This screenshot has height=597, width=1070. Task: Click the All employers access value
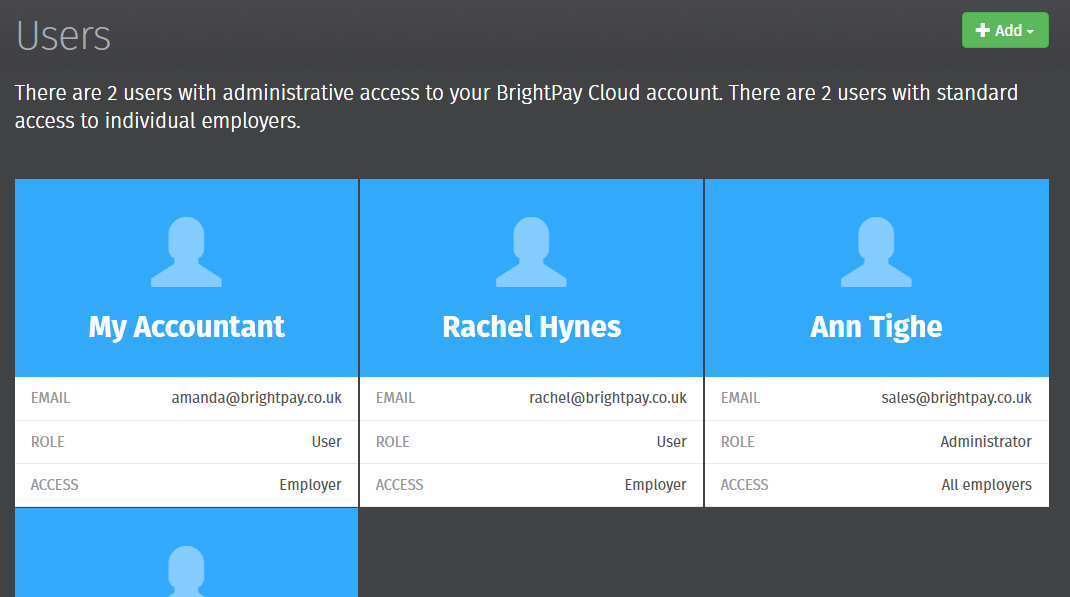(x=986, y=485)
